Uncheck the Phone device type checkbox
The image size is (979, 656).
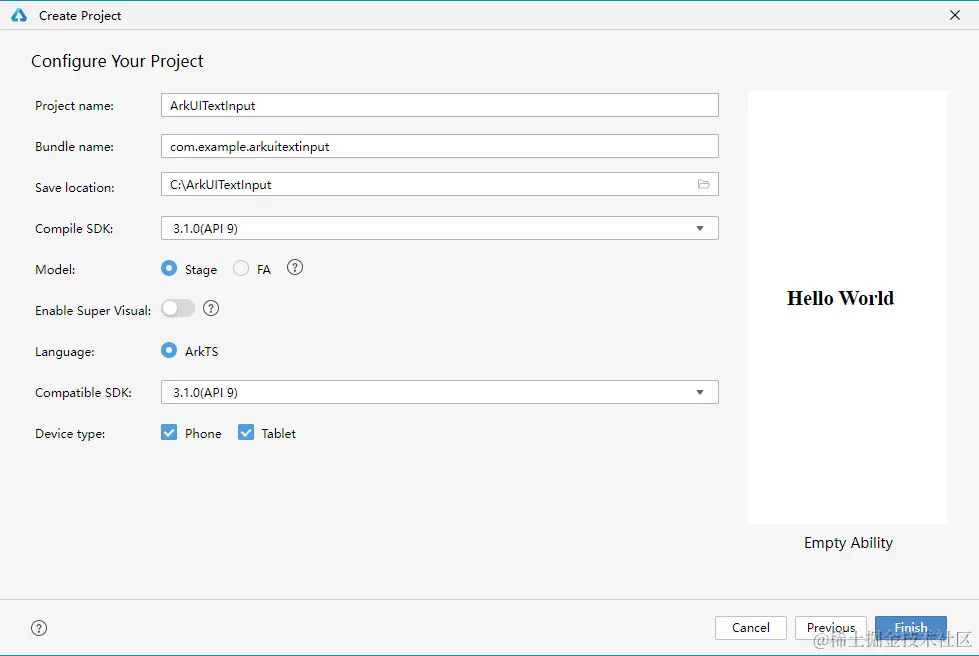[x=169, y=433]
